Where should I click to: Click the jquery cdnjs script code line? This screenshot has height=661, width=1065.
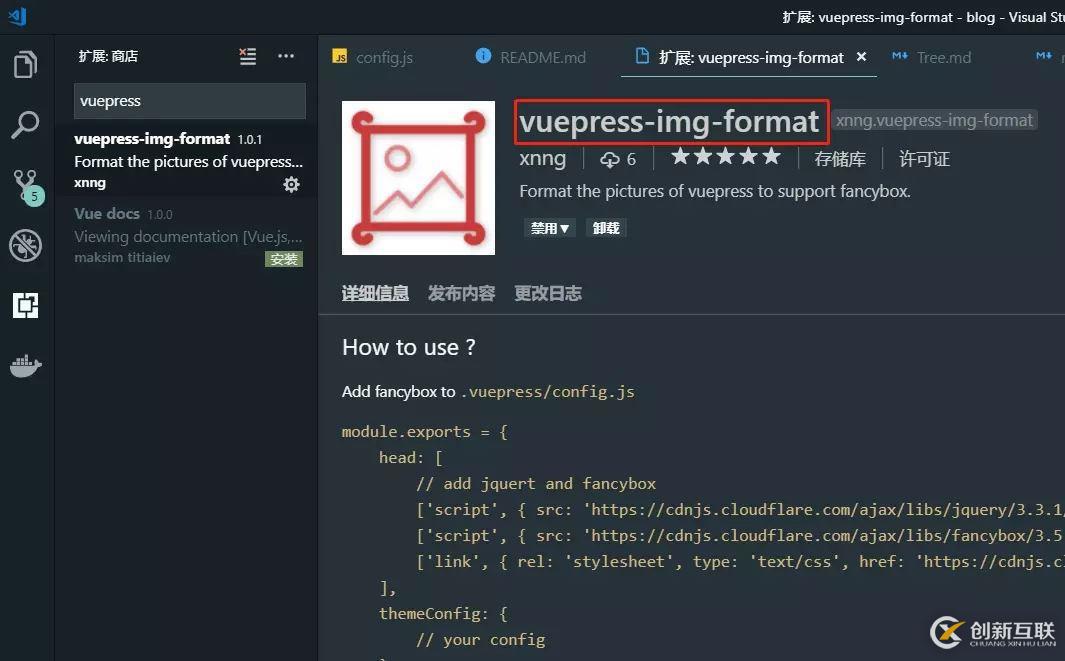coord(740,510)
